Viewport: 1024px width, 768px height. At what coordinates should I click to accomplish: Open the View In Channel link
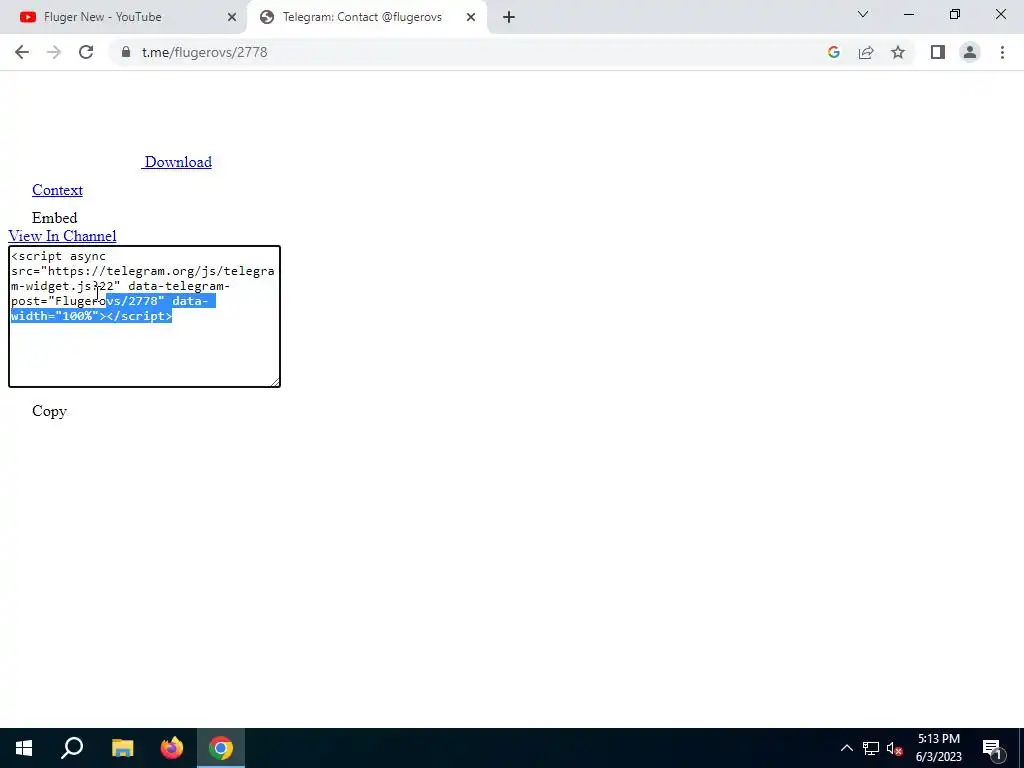(x=62, y=236)
